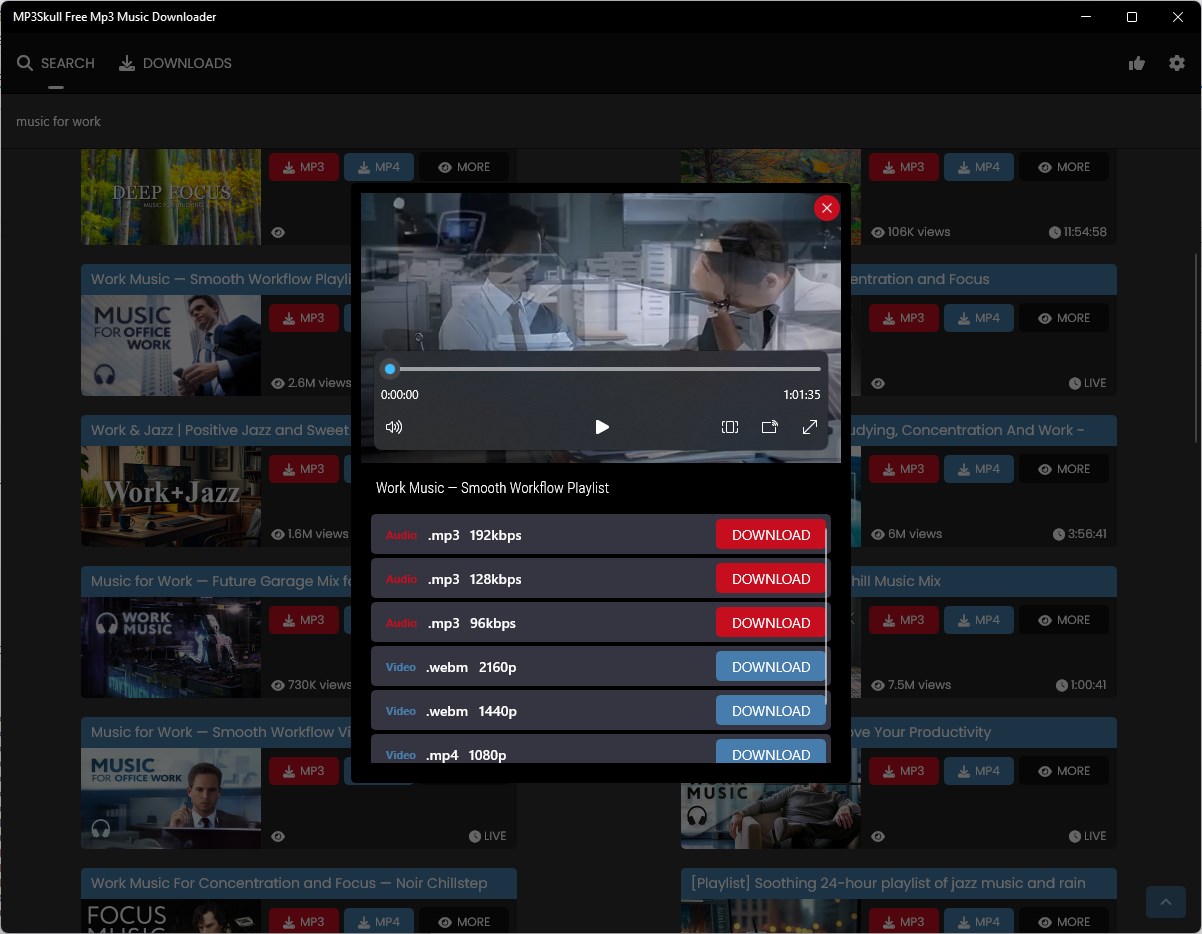Open picture-in-picture mode in the player
The width and height of the screenshot is (1202, 934).
770,427
